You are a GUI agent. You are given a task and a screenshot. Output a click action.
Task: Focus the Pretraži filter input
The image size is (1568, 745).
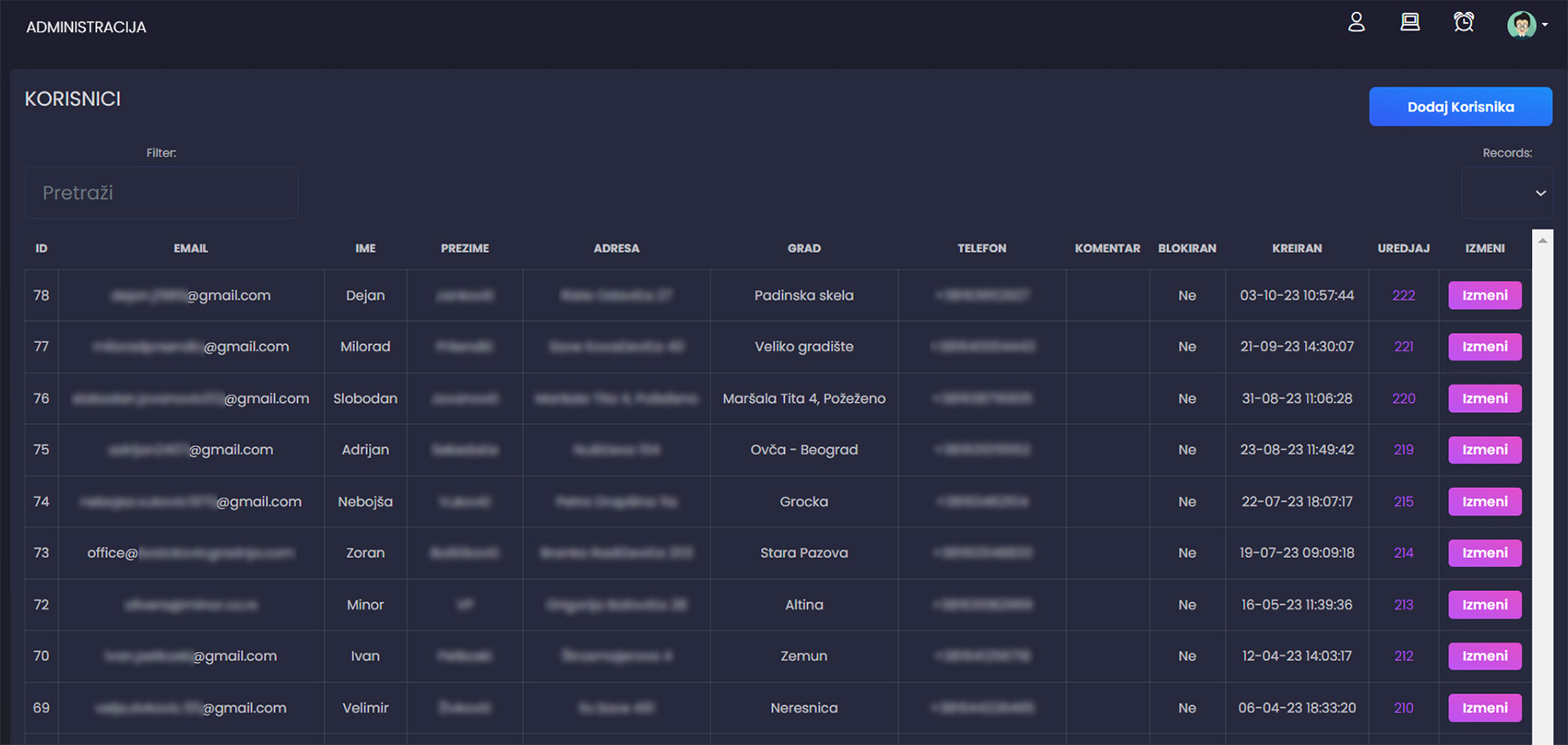tap(161, 193)
